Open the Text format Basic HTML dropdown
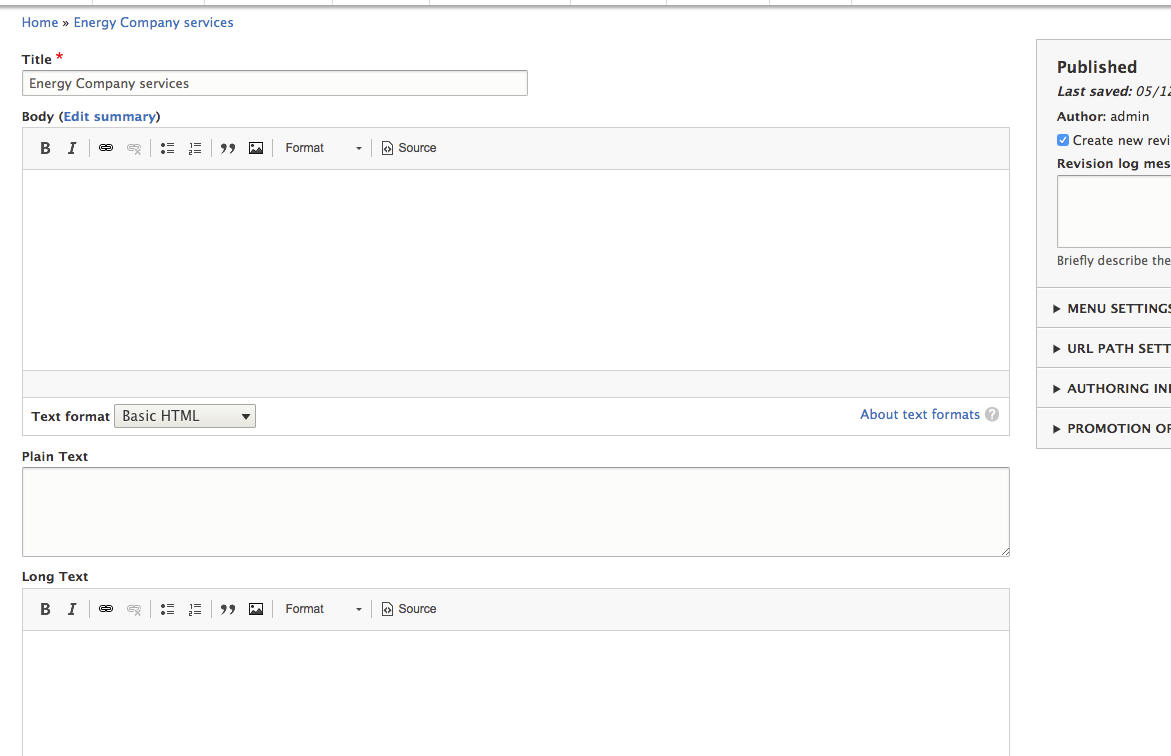The image size is (1171, 756). pyautogui.click(x=185, y=416)
